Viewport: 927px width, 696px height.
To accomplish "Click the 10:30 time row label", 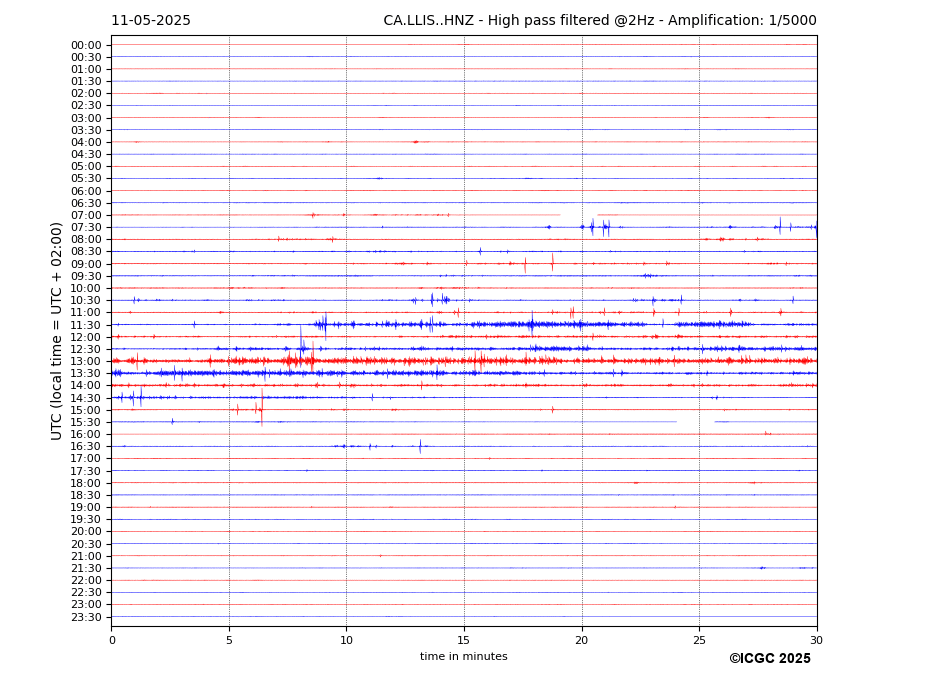I will 86,300.
